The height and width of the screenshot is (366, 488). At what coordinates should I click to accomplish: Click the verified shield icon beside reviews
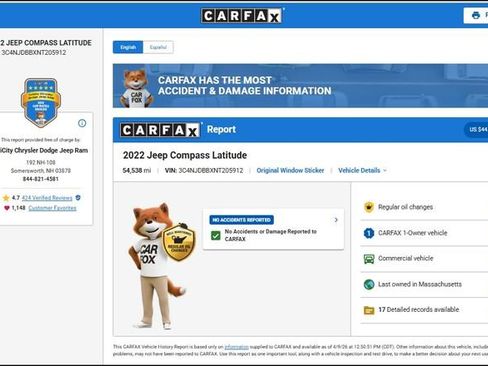pyautogui.click(x=78, y=198)
